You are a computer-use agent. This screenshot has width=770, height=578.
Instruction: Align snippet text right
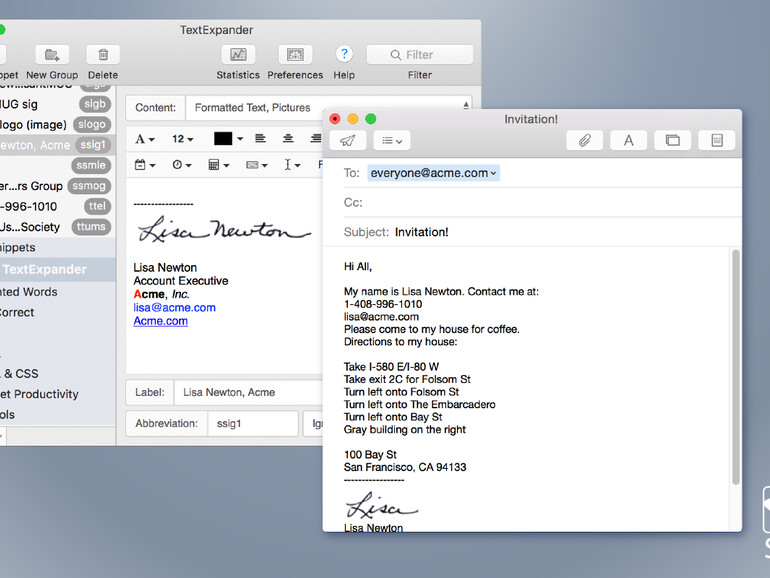click(316, 138)
